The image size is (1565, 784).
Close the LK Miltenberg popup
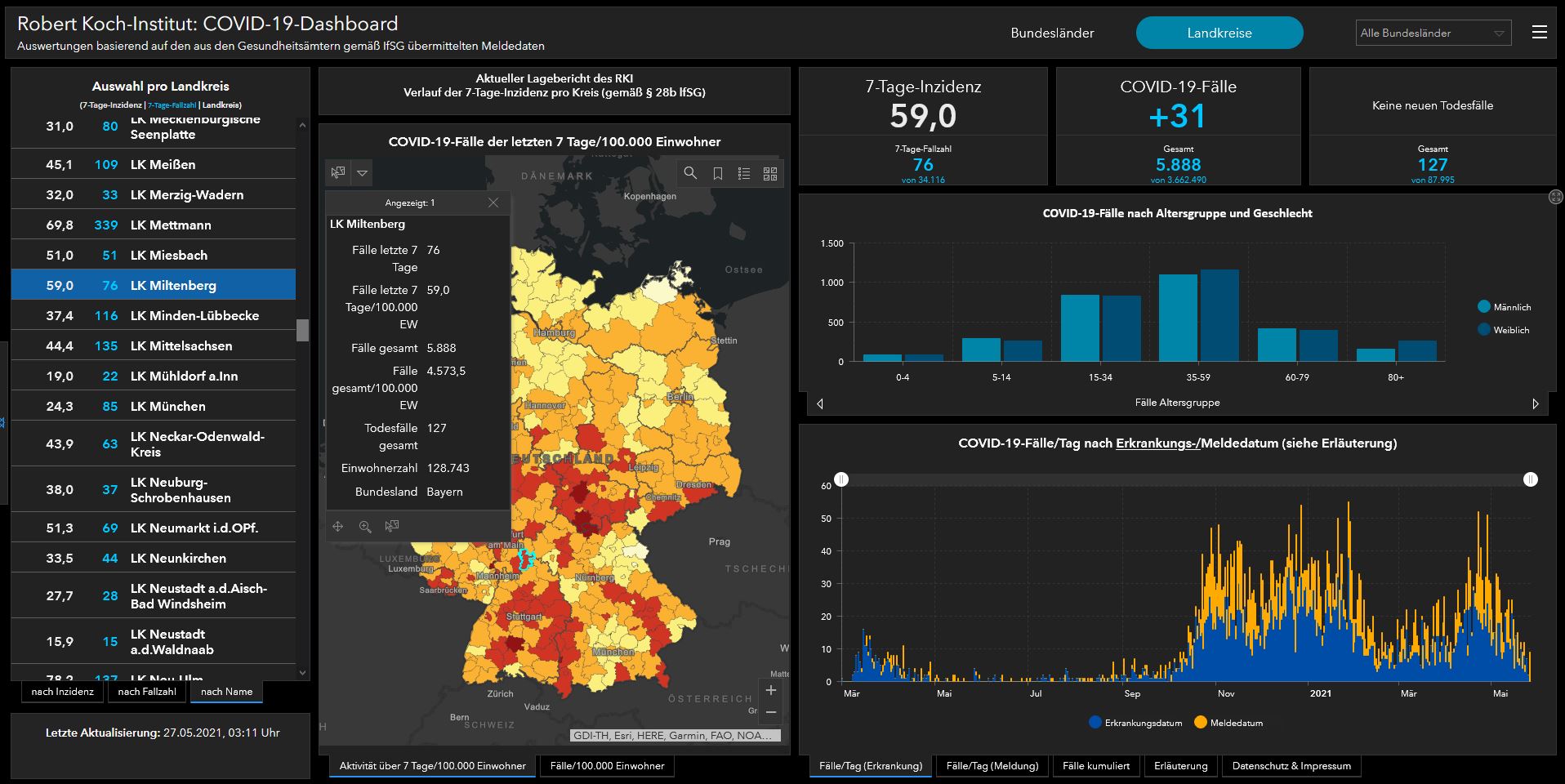coord(493,203)
